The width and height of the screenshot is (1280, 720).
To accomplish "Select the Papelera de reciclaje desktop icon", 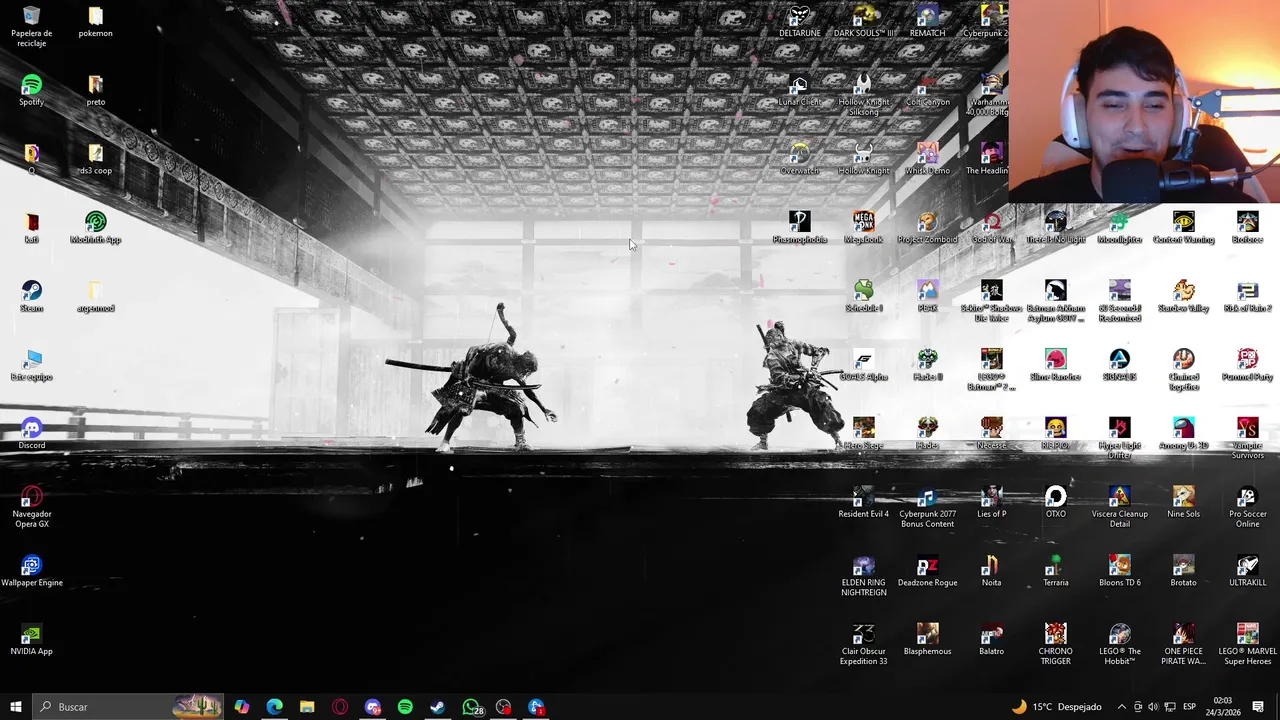I will (x=32, y=27).
